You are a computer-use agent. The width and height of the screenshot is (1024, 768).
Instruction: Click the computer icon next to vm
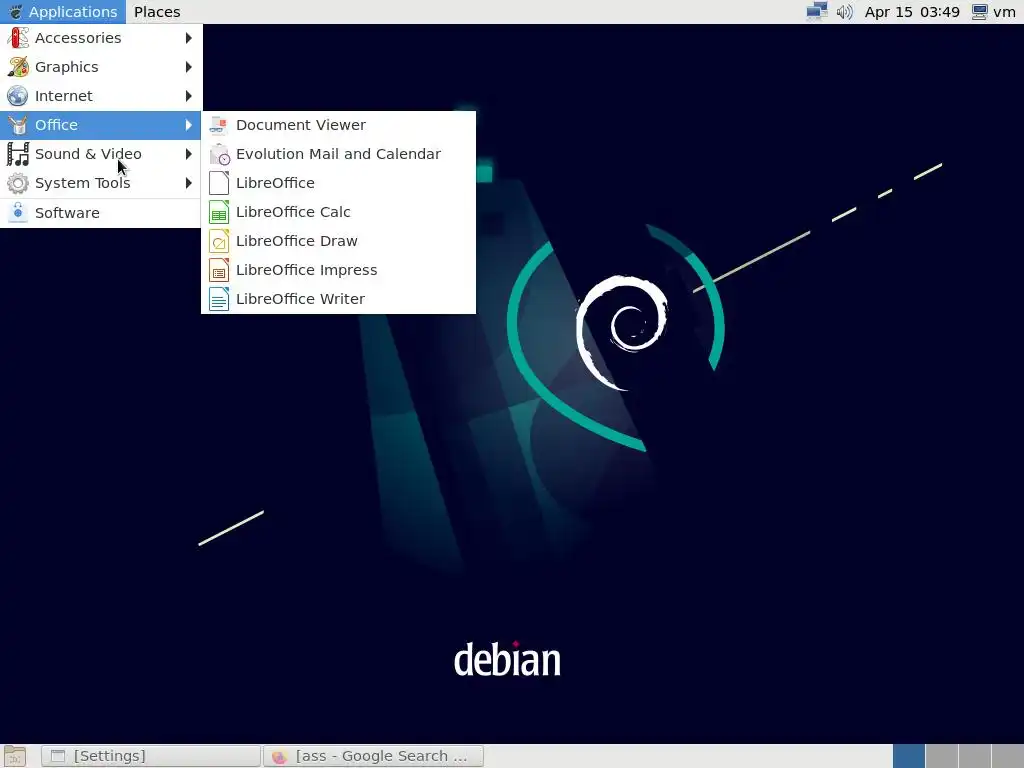(x=979, y=12)
